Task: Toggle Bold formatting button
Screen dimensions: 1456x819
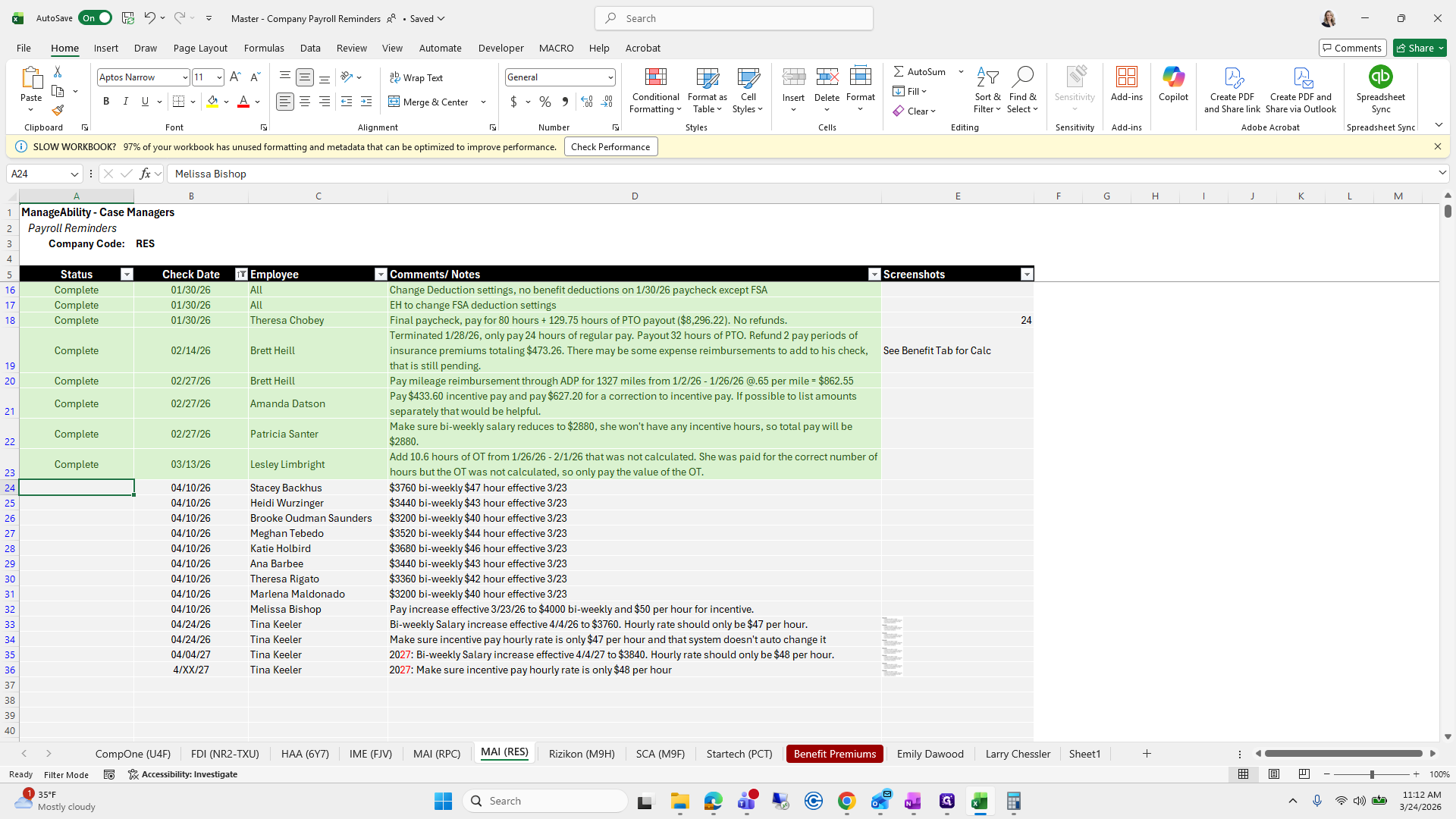Action: tap(106, 102)
